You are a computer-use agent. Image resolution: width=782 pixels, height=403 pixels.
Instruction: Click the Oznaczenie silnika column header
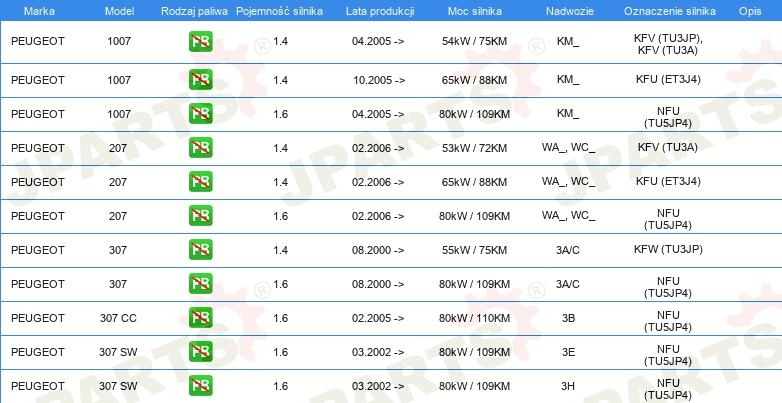click(670, 11)
